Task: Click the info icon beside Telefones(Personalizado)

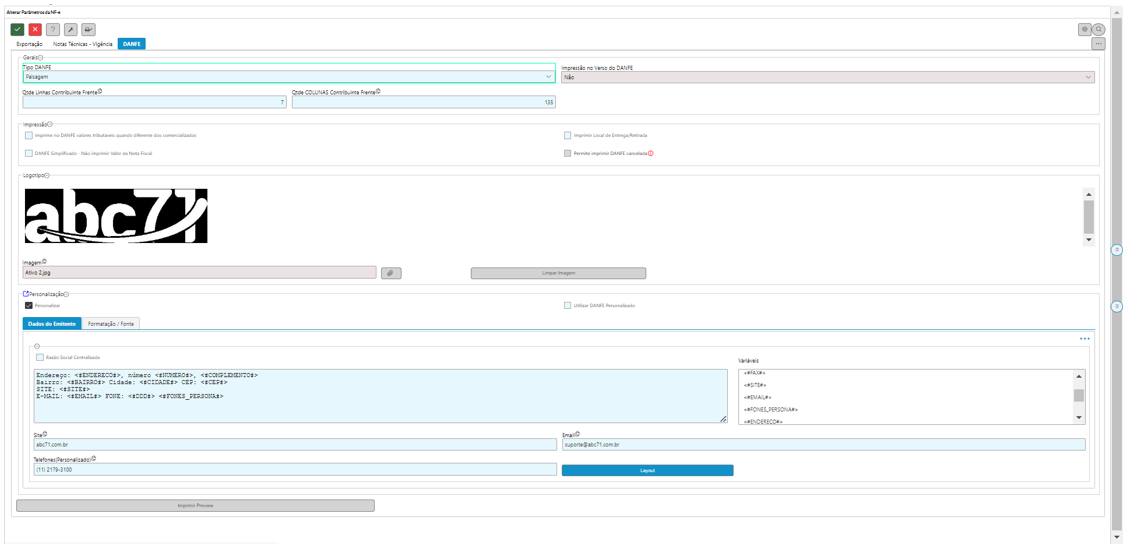Action: [94, 459]
